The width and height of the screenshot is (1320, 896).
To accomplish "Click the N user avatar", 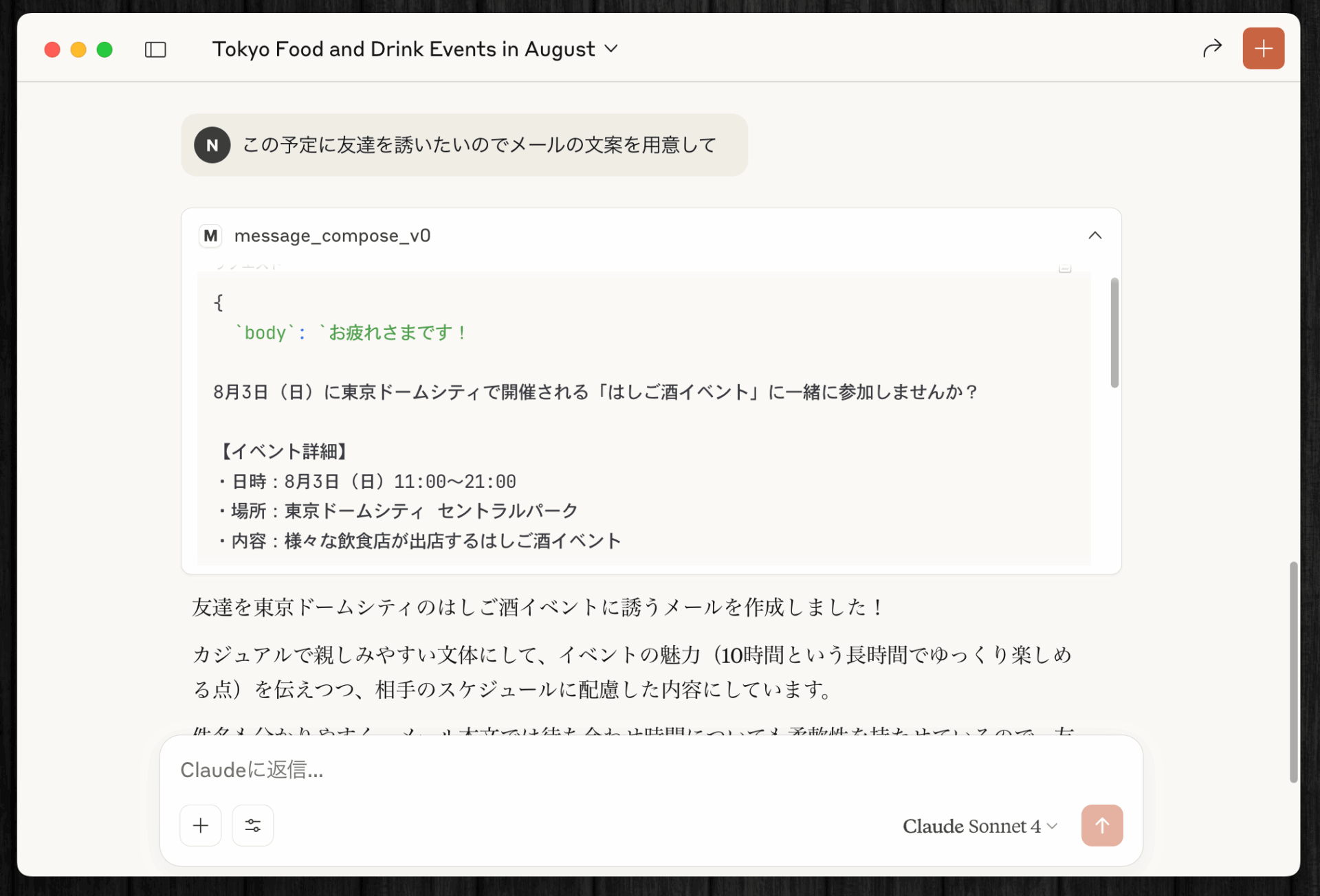I will pos(212,145).
